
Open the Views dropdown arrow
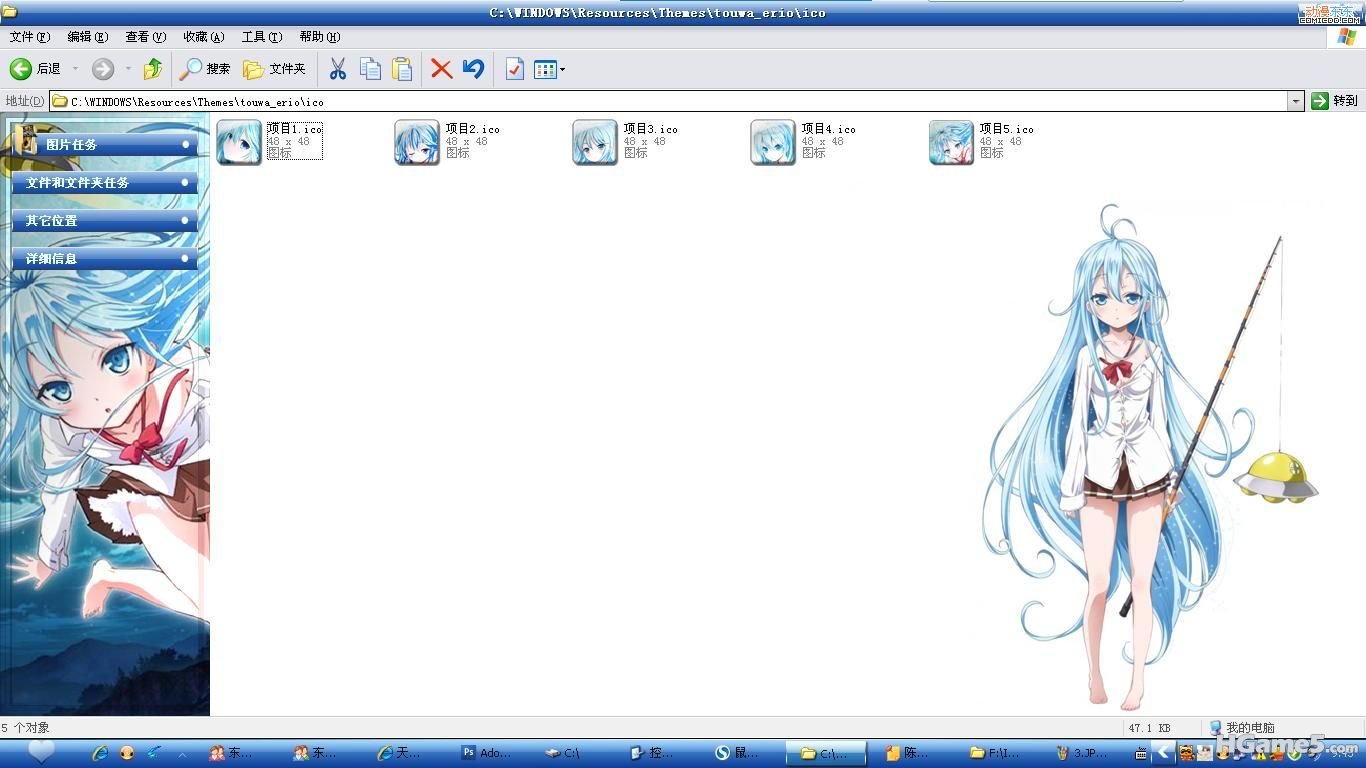(x=563, y=69)
